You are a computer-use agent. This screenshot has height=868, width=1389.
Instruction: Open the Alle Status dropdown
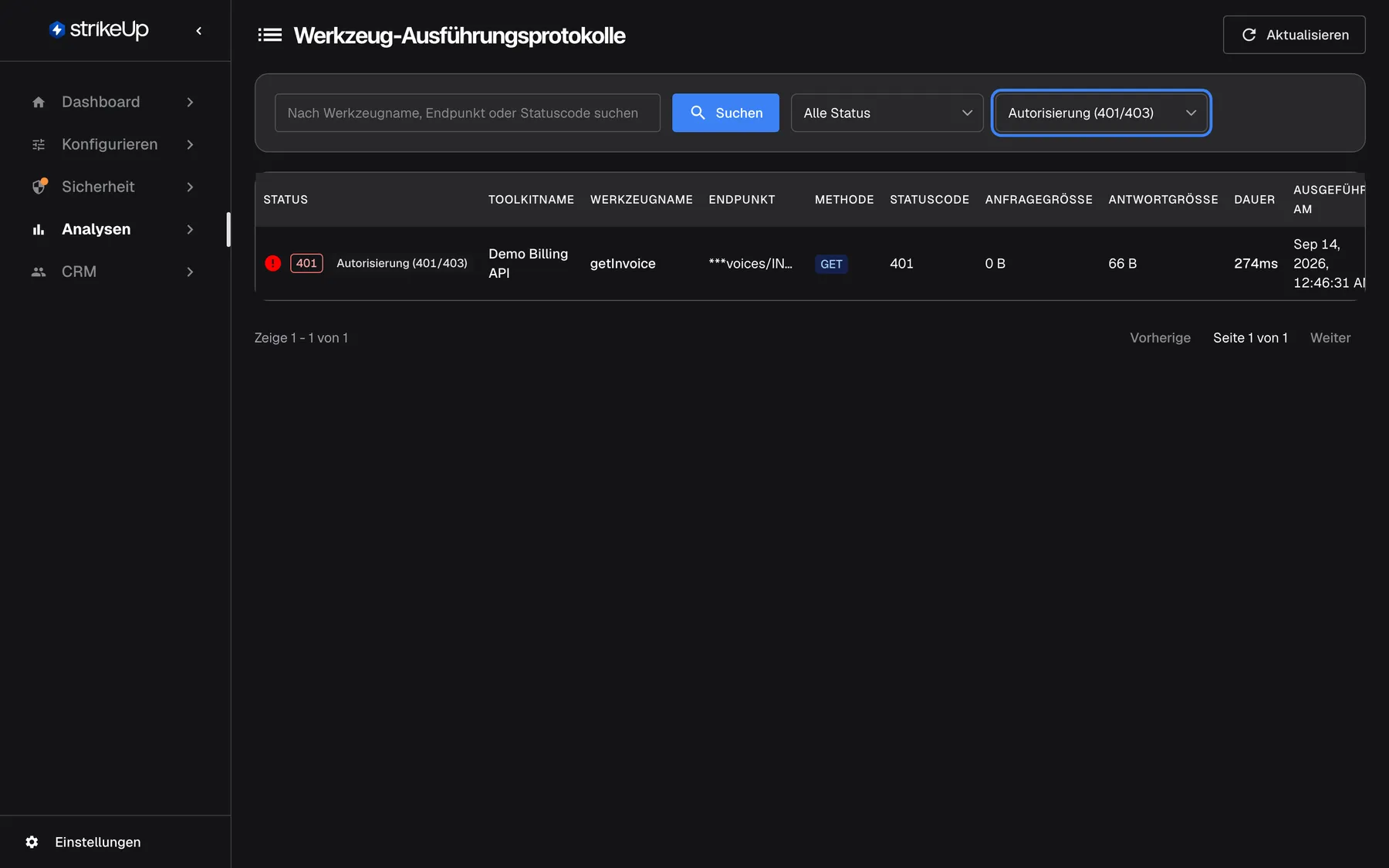click(x=887, y=113)
